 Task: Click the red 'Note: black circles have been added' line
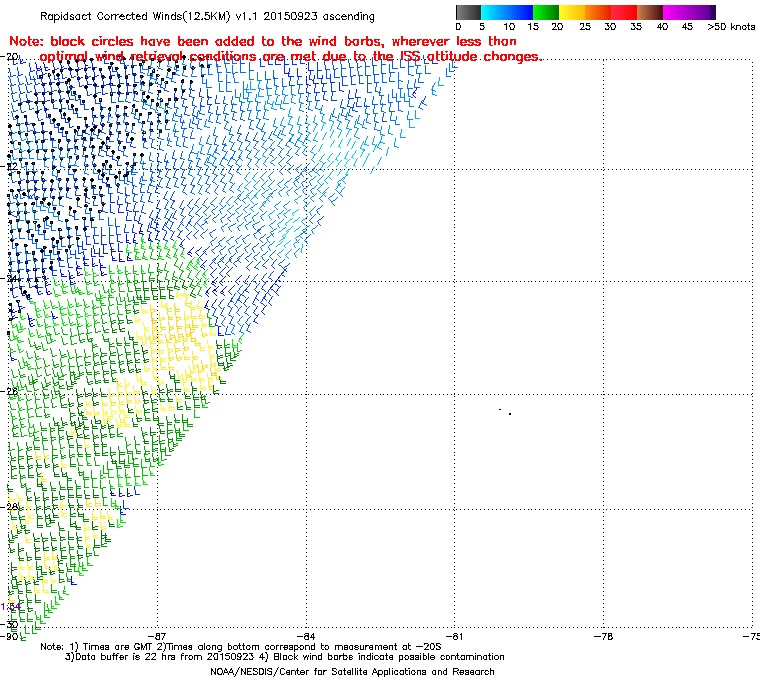click(x=263, y=41)
